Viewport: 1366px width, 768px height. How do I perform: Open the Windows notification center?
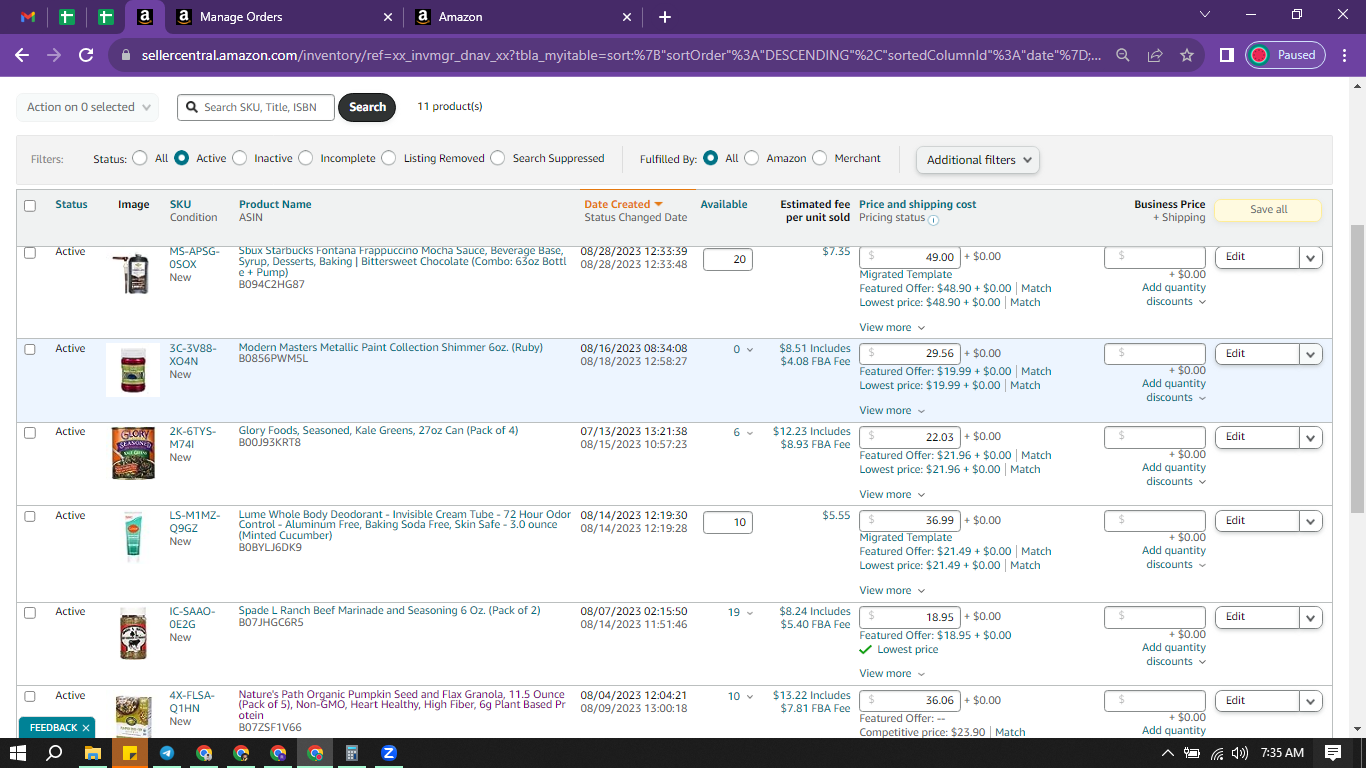pyautogui.click(x=1333, y=753)
